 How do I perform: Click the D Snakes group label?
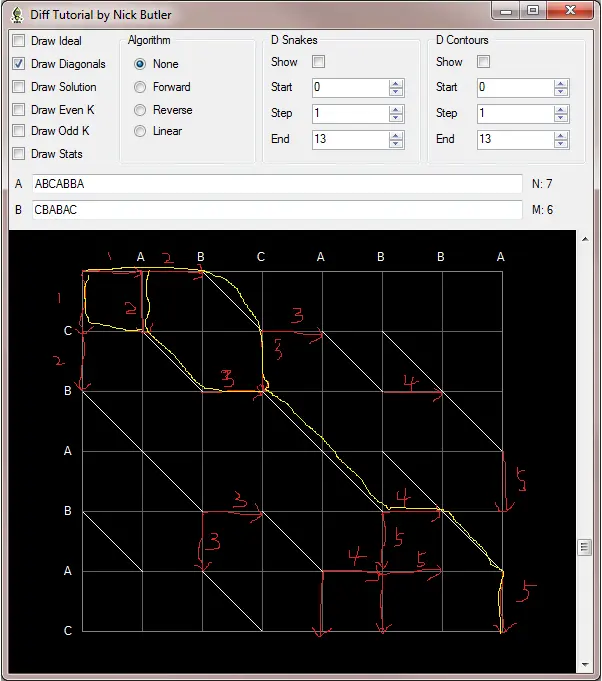point(294,40)
